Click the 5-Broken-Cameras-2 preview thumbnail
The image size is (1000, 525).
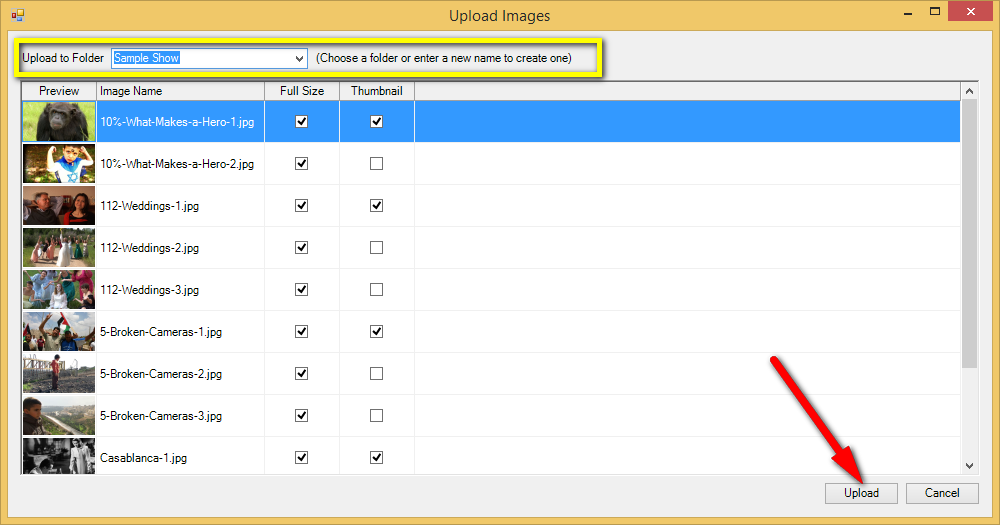point(59,374)
